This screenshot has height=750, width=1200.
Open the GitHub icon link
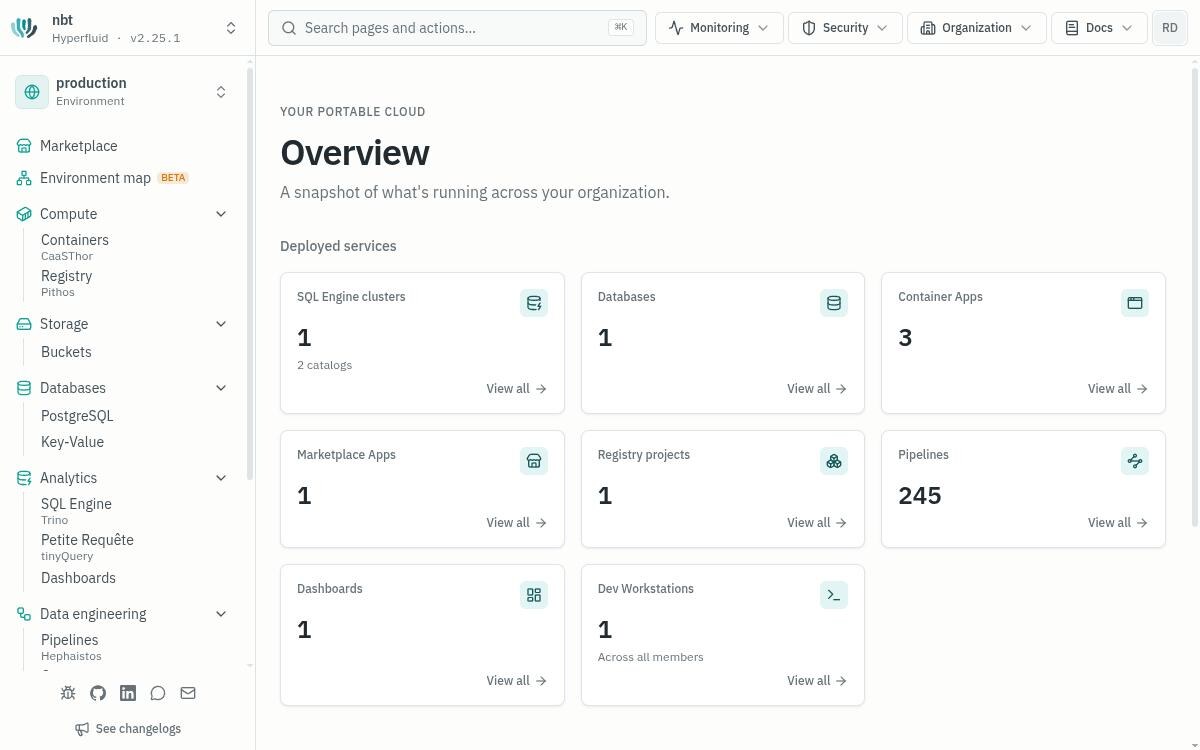pos(98,693)
